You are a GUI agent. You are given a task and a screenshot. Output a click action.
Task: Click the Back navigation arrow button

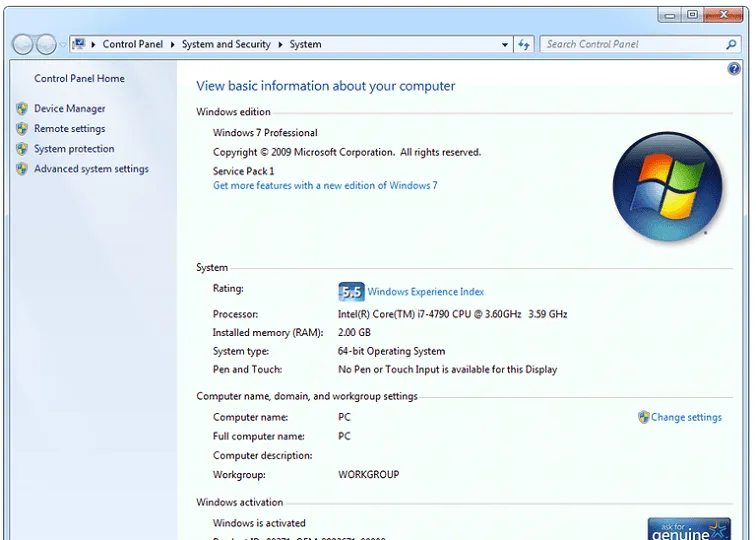click(23, 45)
